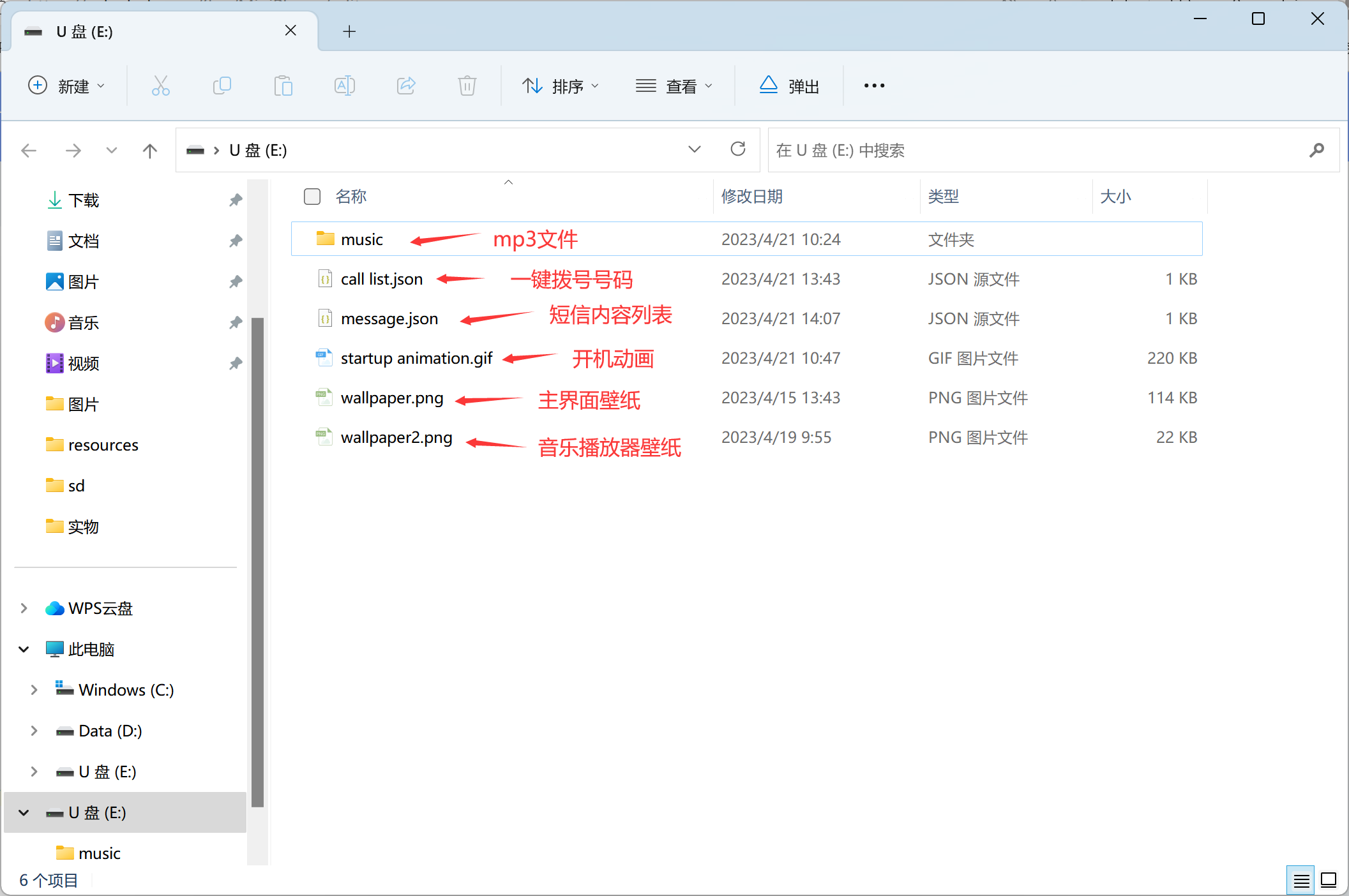The image size is (1349, 896).
Task: Switch to large thumbnails view in status bar
Action: pos(1329,881)
